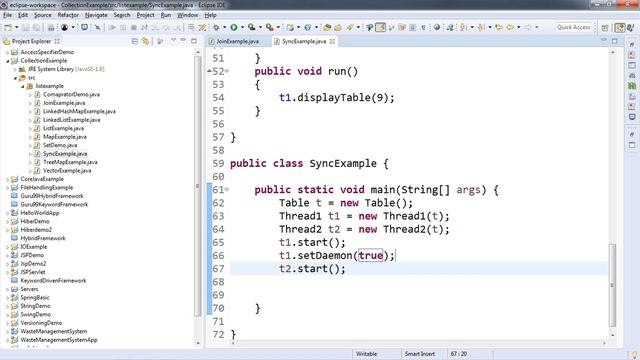The width and height of the screenshot is (640, 360).
Task: Open the Source menu
Action: click(42, 15)
